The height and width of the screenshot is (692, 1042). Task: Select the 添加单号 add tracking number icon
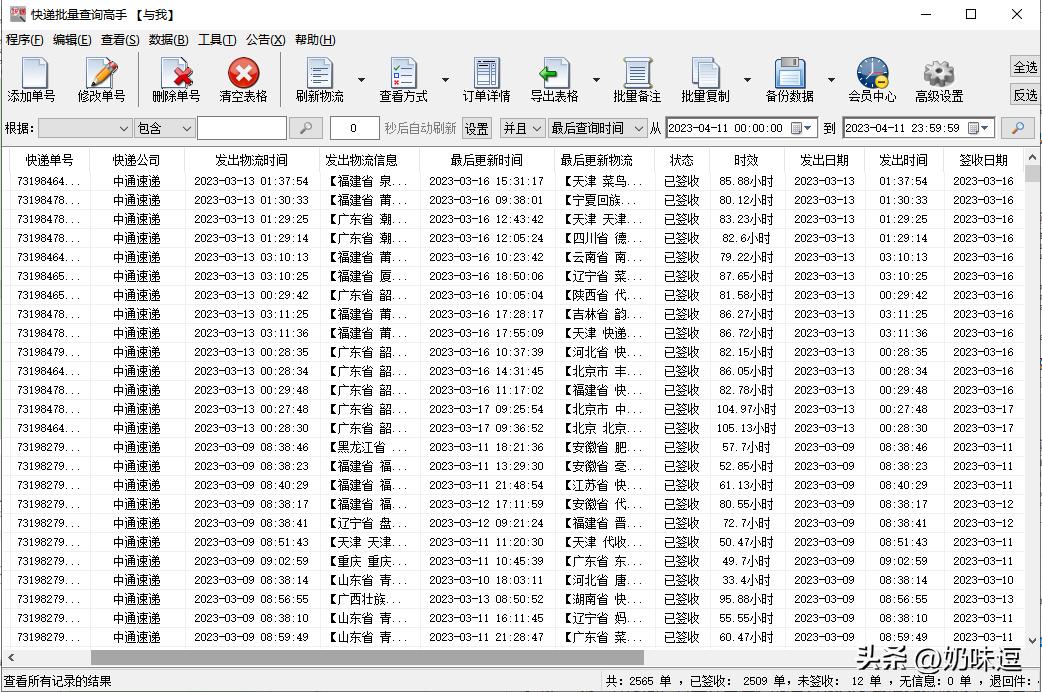(x=32, y=78)
